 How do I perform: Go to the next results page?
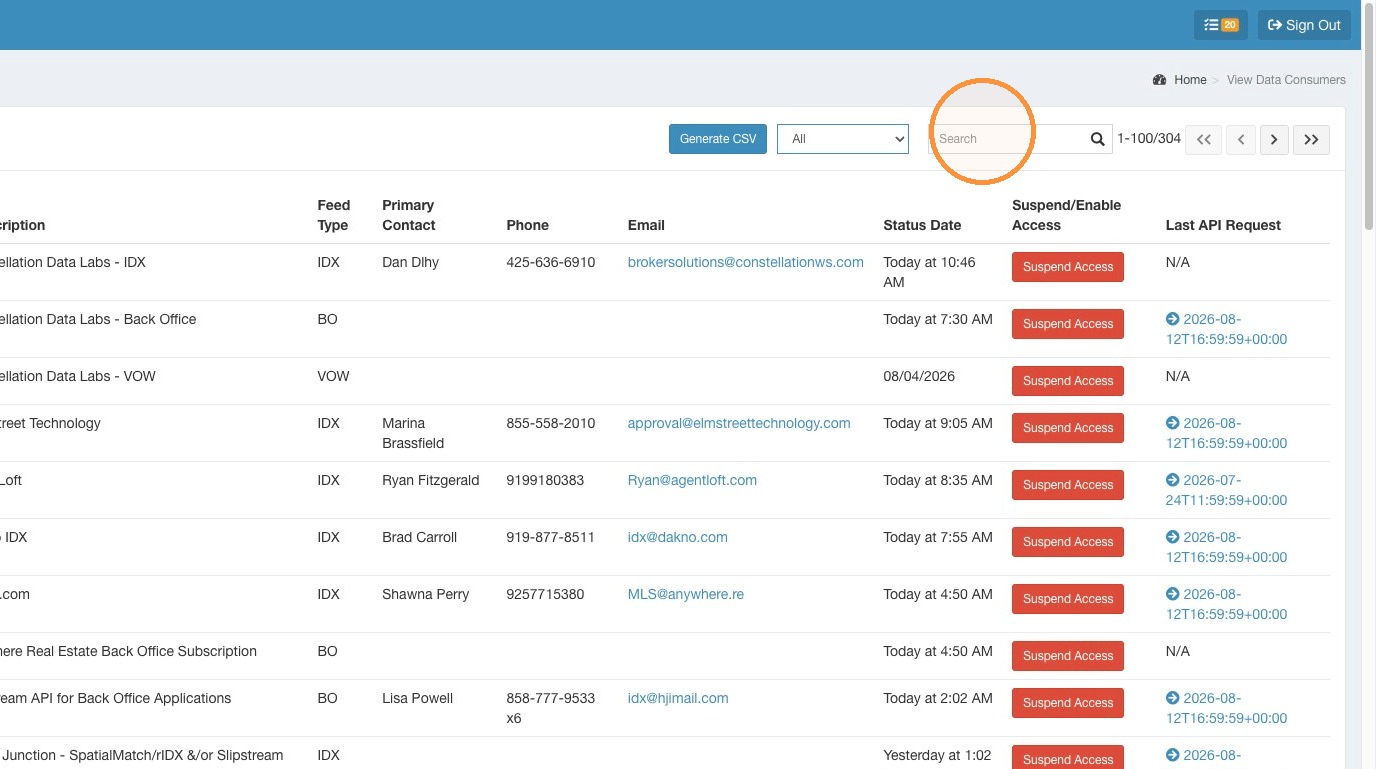(1274, 139)
